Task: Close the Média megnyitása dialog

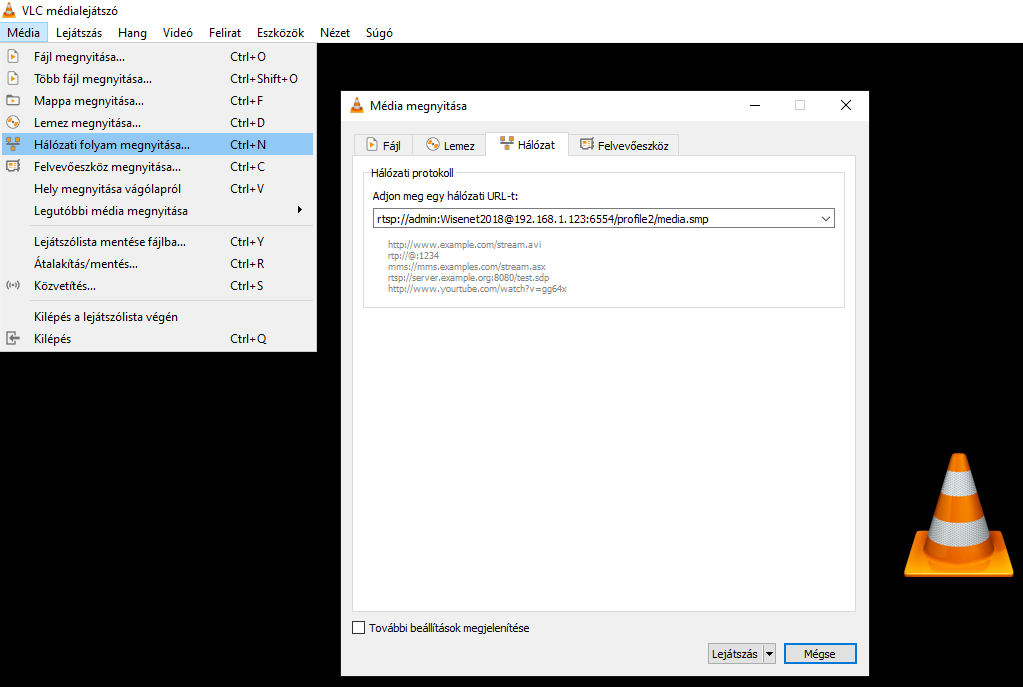Action: click(846, 105)
